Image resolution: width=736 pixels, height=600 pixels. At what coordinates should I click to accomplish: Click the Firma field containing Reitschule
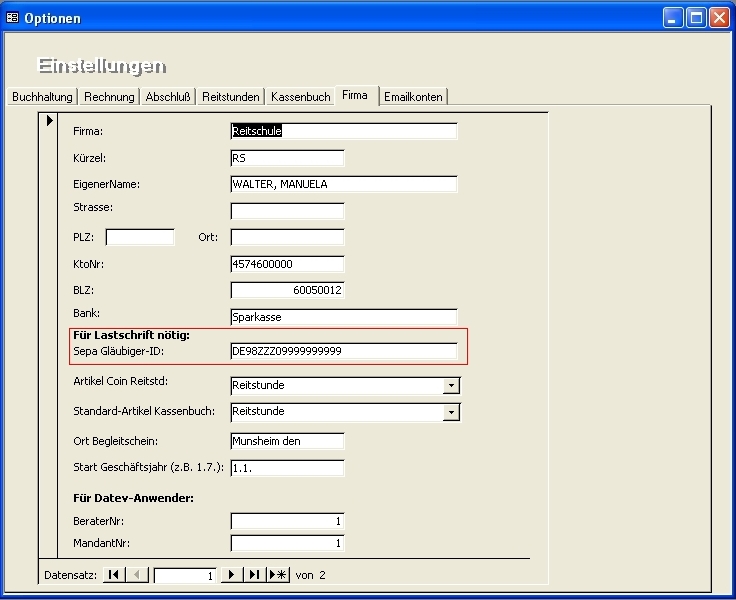click(x=344, y=131)
